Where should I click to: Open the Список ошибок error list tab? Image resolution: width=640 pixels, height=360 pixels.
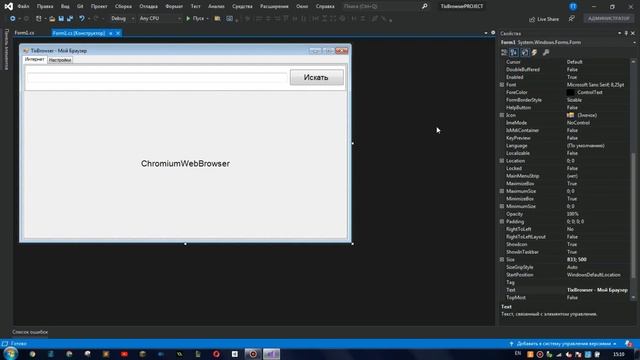point(30,332)
